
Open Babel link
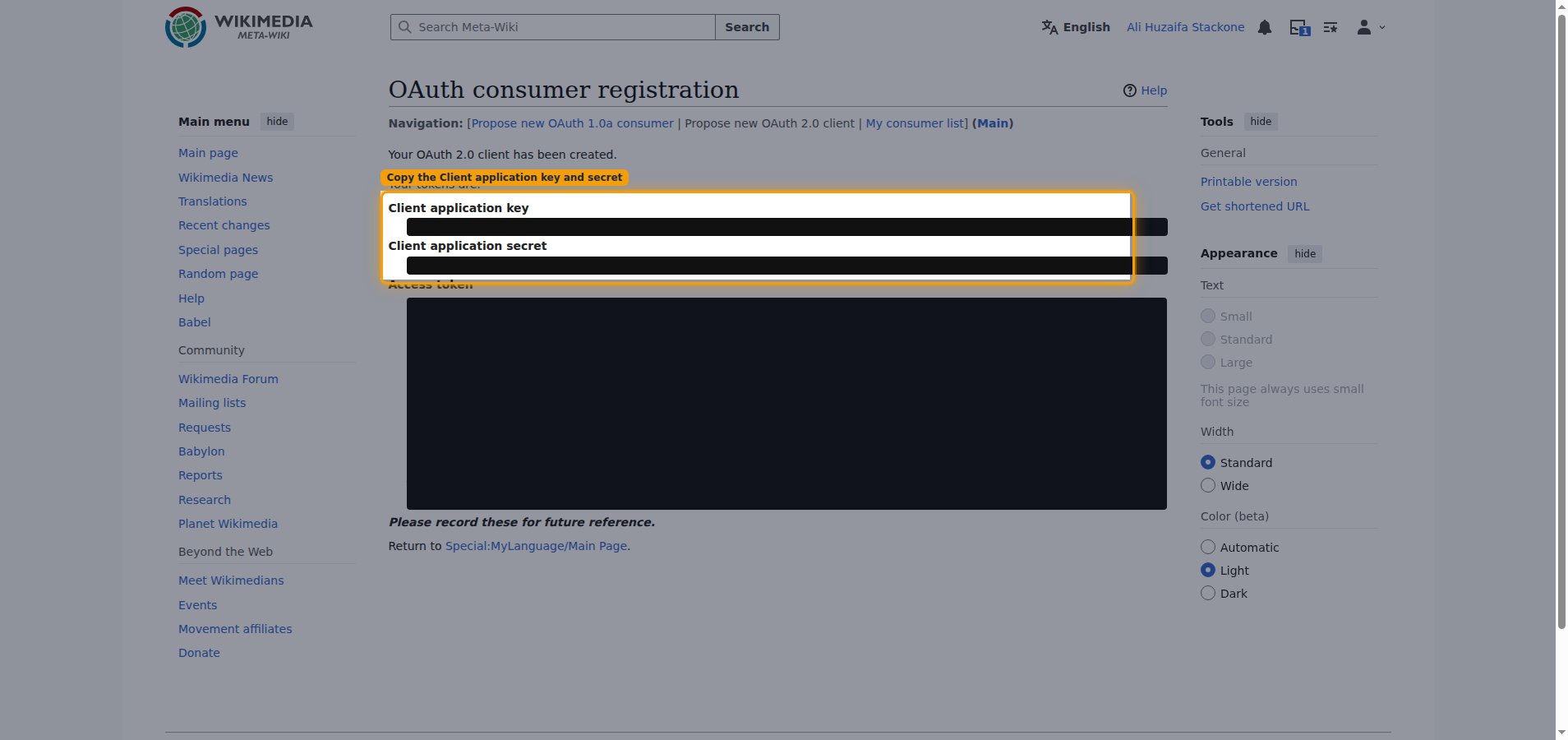pos(194,322)
